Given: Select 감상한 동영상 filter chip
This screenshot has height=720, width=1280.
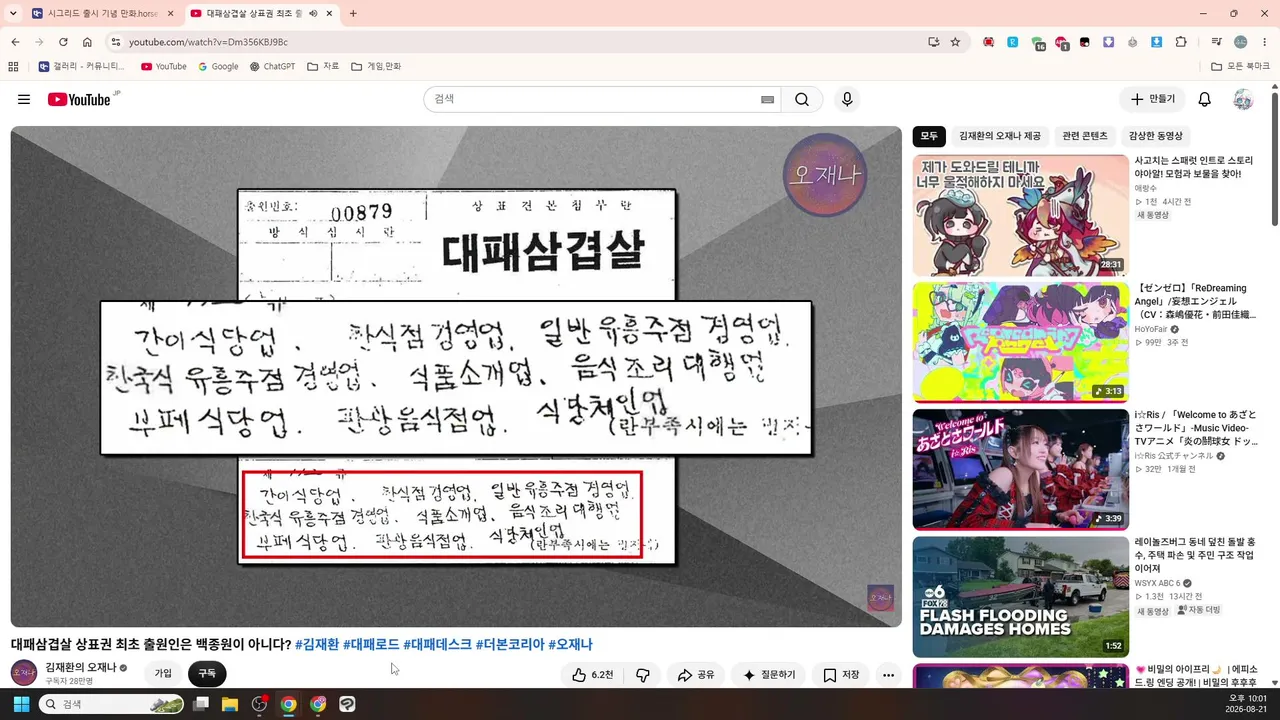Looking at the screenshot, I should pyautogui.click(x=1156, y=136).
